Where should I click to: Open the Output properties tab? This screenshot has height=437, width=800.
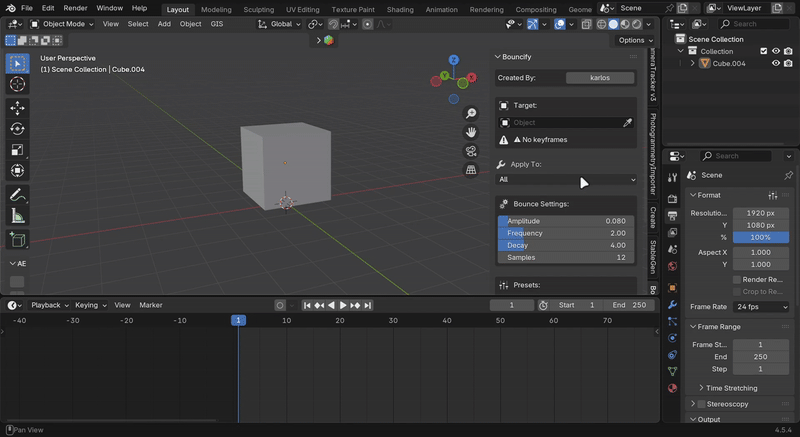[672, 215]
